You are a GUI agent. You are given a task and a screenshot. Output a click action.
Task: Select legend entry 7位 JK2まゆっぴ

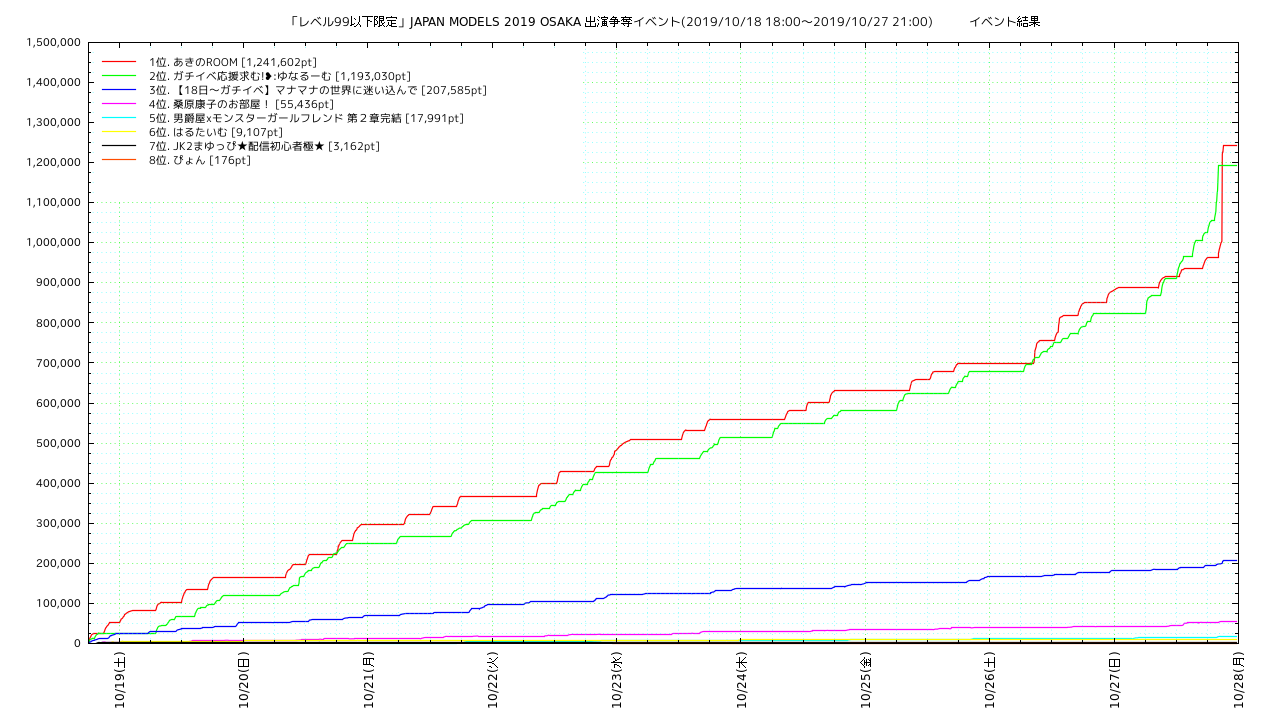click(x=264, y=146)
